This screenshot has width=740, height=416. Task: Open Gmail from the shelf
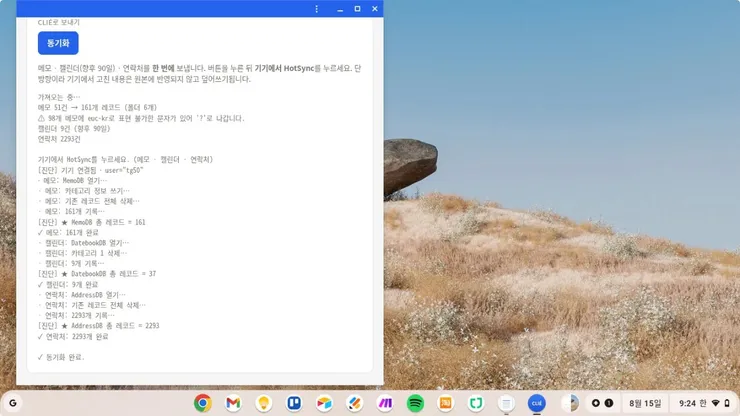[x=233, y=403]
